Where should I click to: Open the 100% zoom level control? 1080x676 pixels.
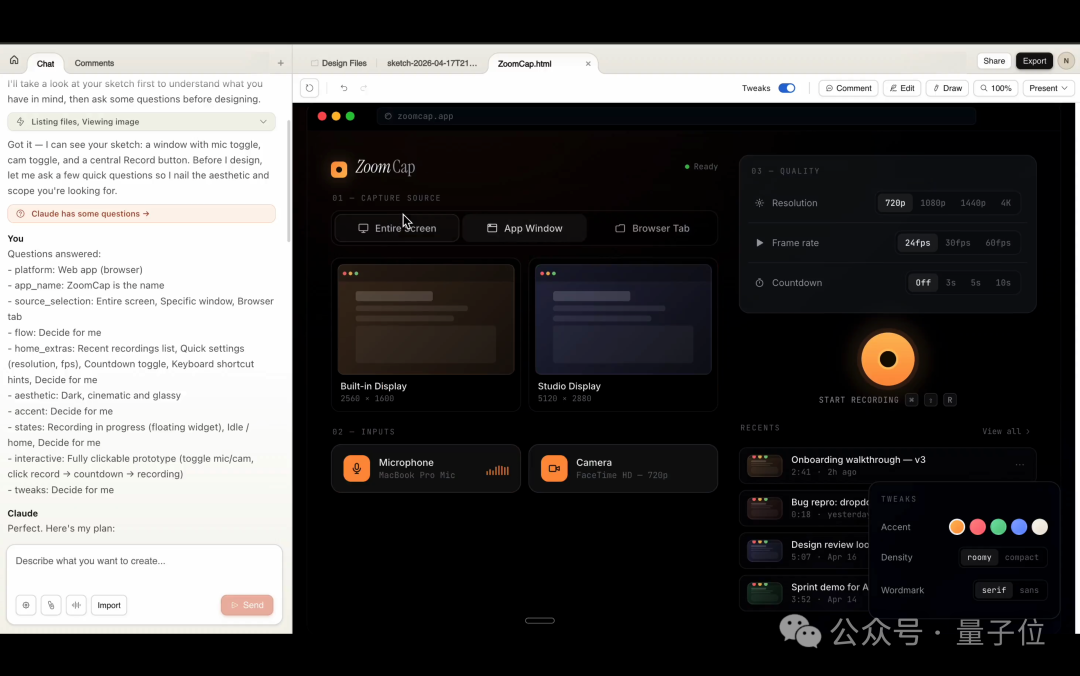[995, 88]
